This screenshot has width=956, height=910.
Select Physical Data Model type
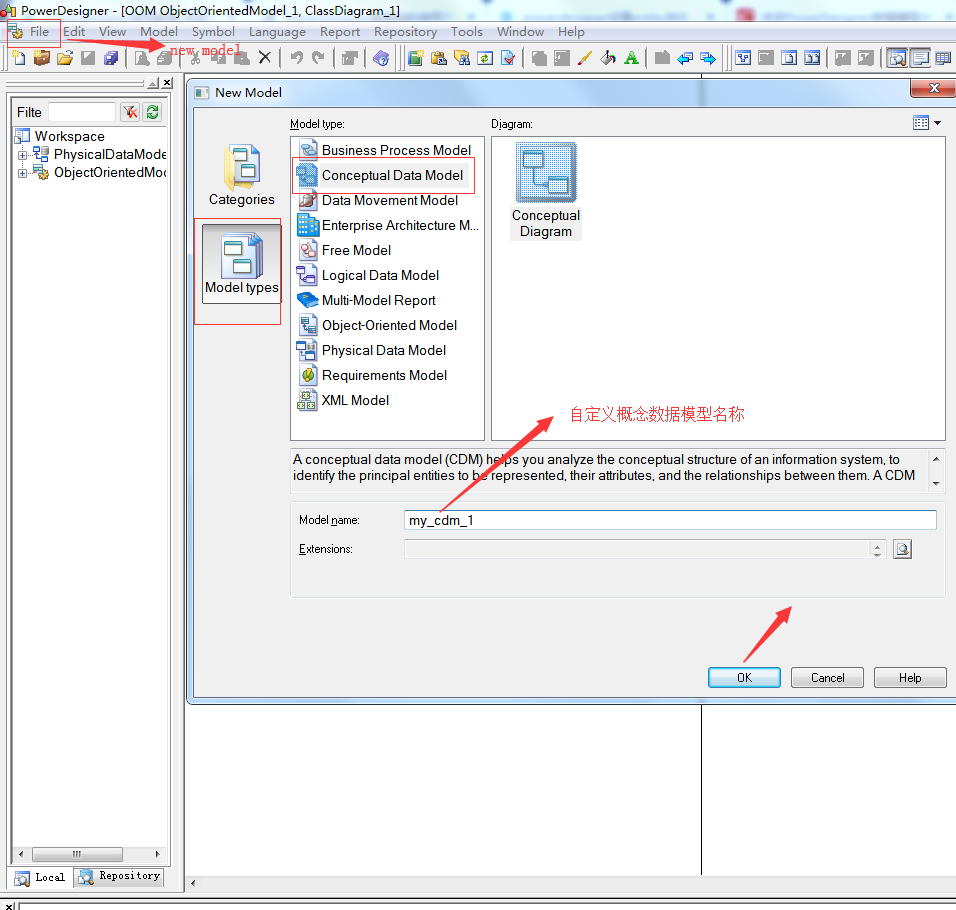[372, 350]
